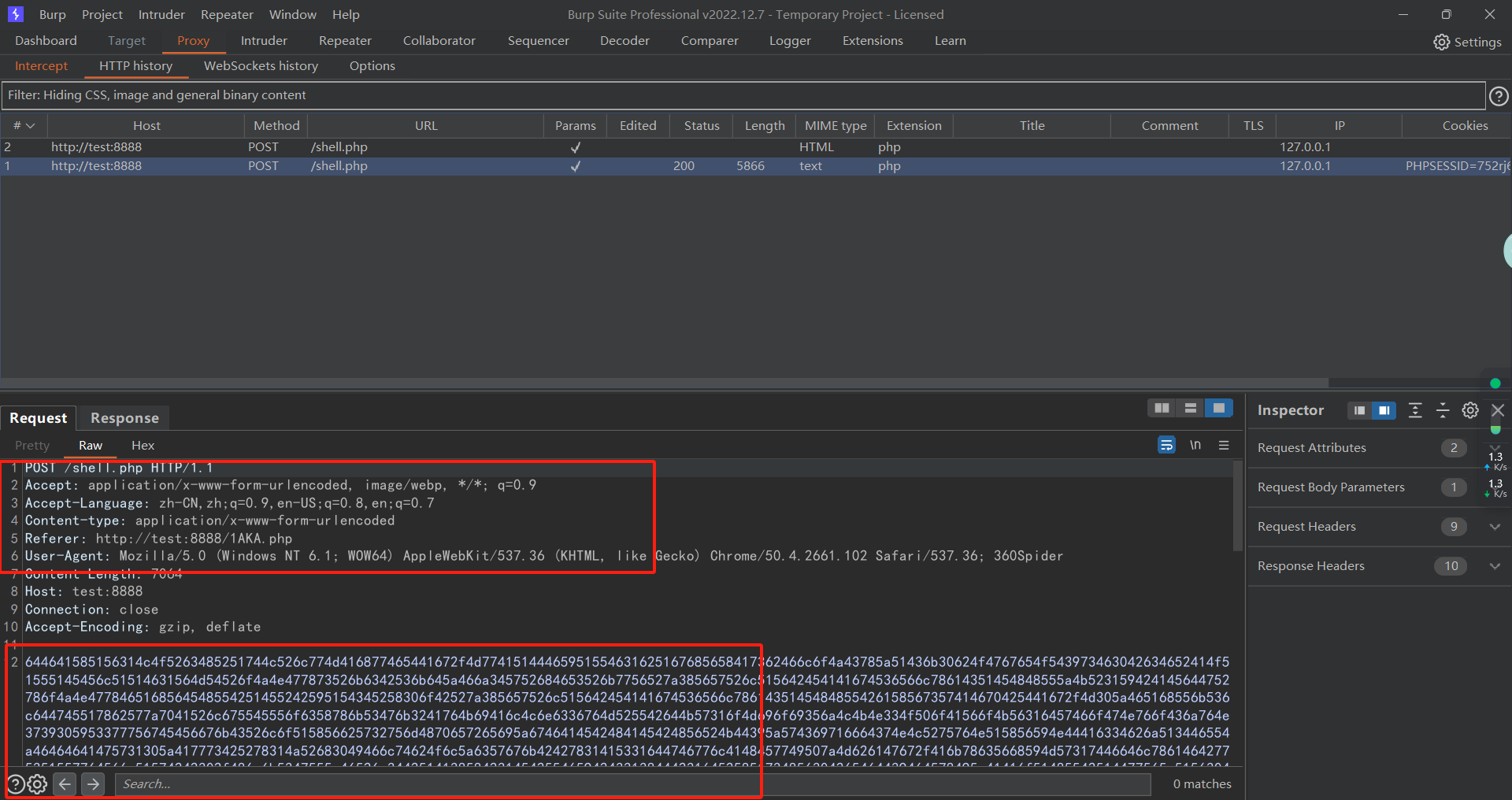
Task: Open WebSockets history sub-tab
Action: pyautogui.click(x=261, y=66)
